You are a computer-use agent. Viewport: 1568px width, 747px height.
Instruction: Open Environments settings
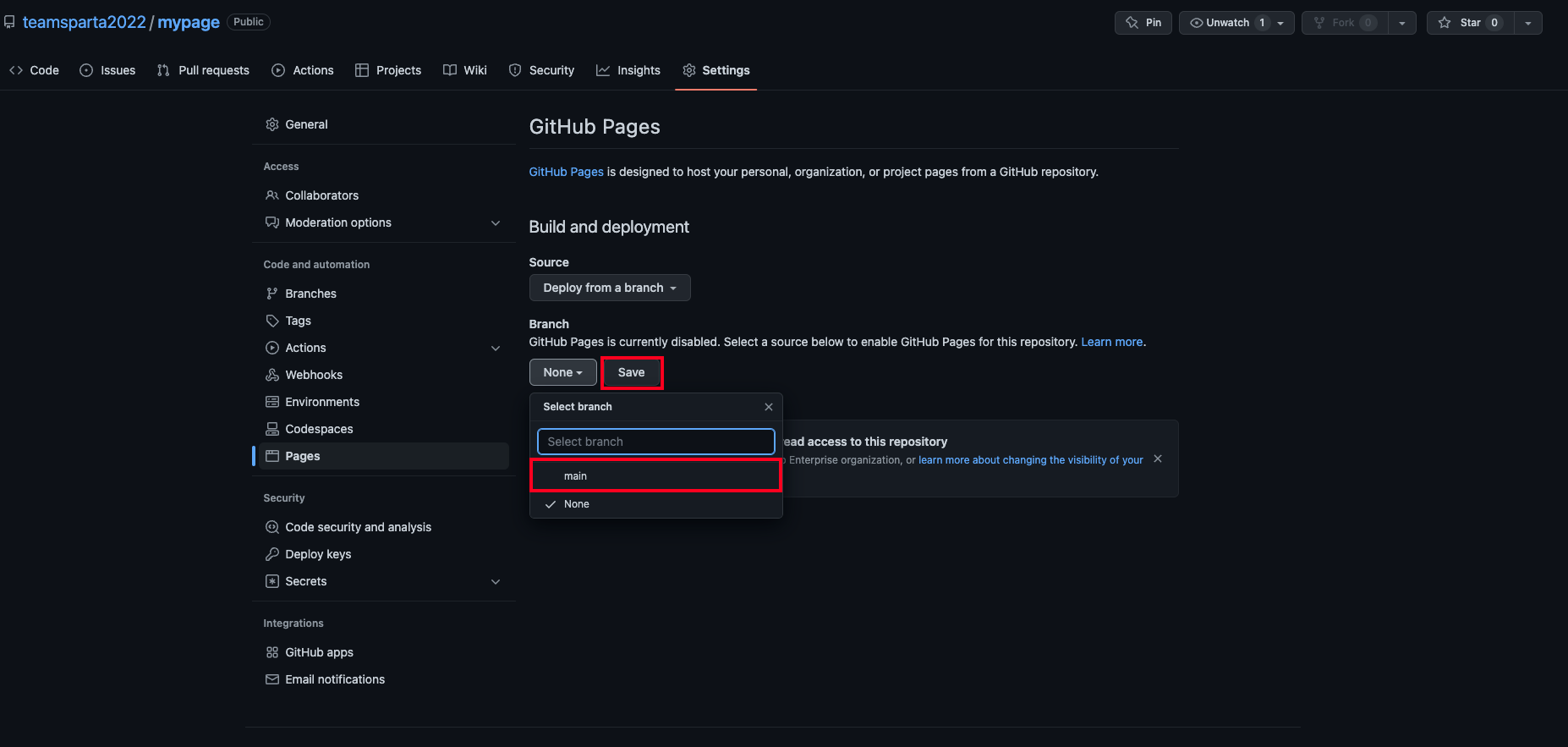click(384, 402)
